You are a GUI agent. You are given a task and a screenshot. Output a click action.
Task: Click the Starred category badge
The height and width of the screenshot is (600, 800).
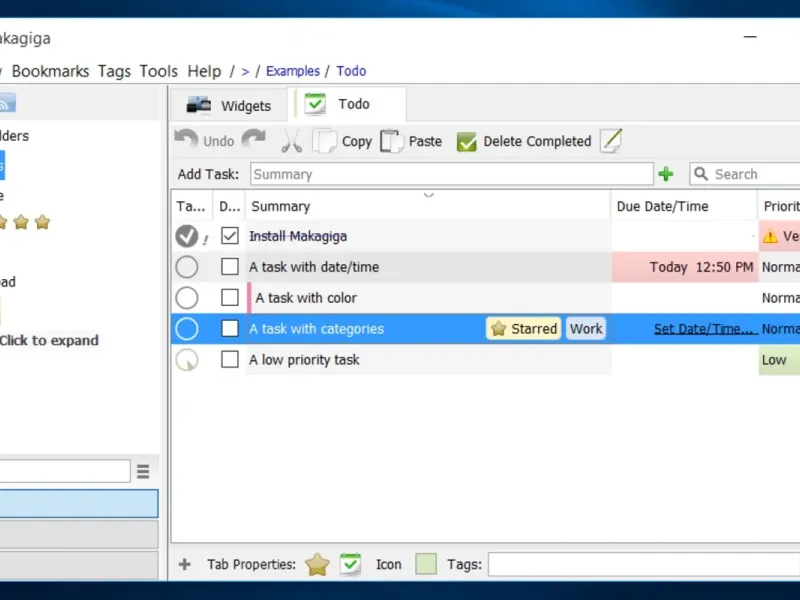tap(523, 329)
